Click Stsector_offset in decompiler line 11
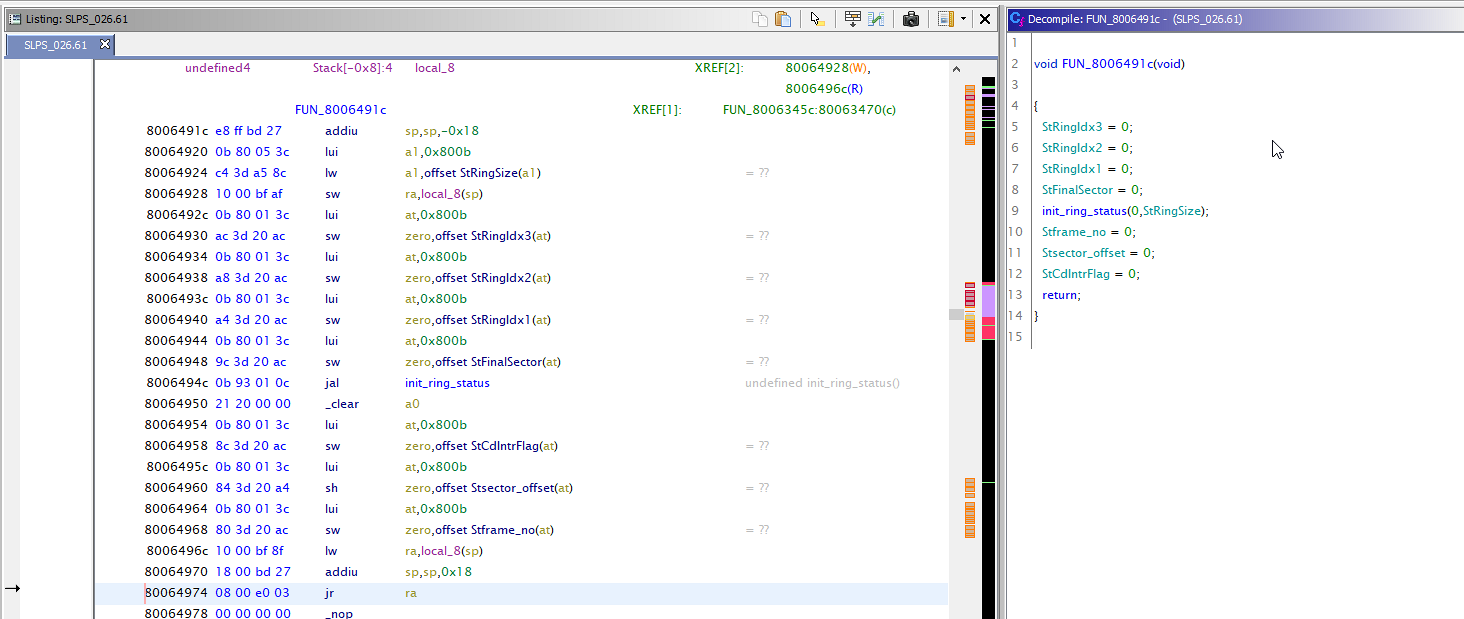 click(1083, 253)
